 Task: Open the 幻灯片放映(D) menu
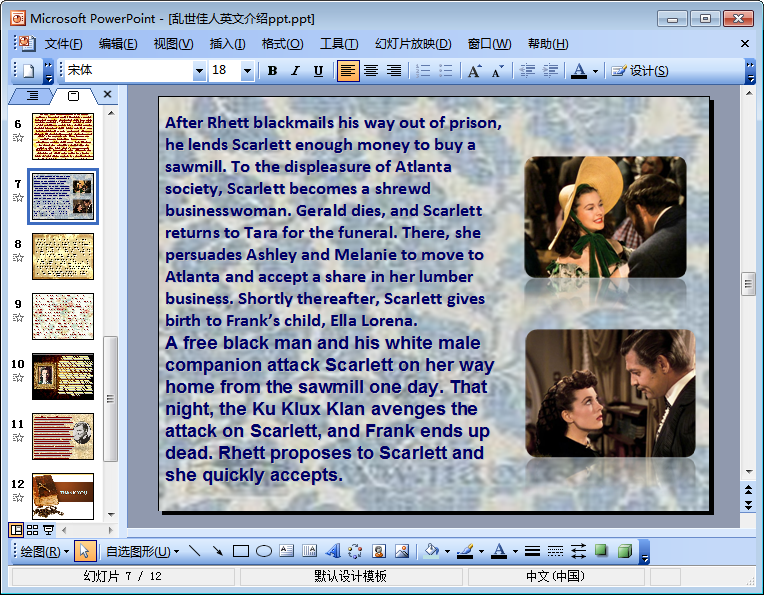(413, 44)
